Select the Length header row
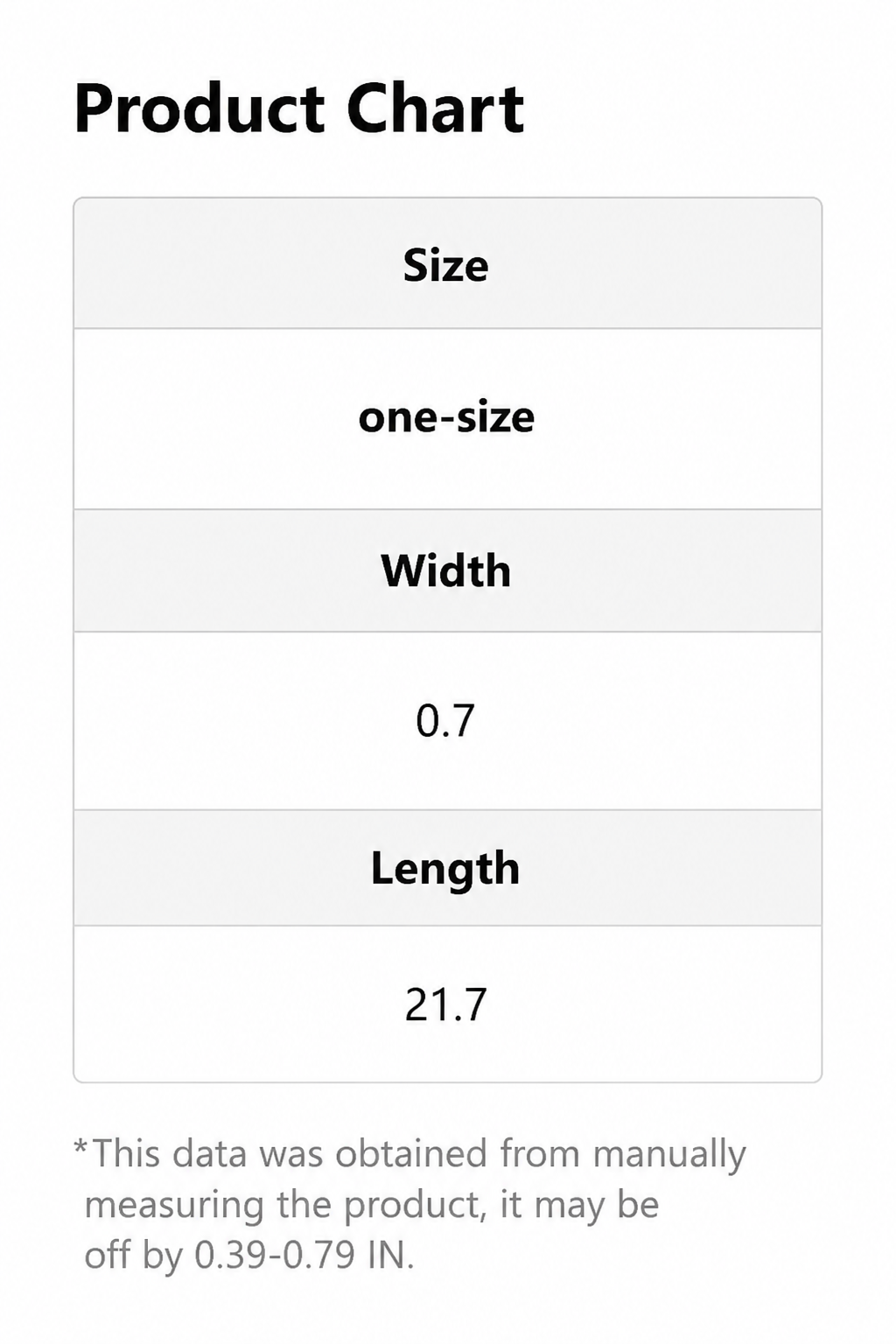The height and width of the screenshot is (1344, 896). [447, 868]
